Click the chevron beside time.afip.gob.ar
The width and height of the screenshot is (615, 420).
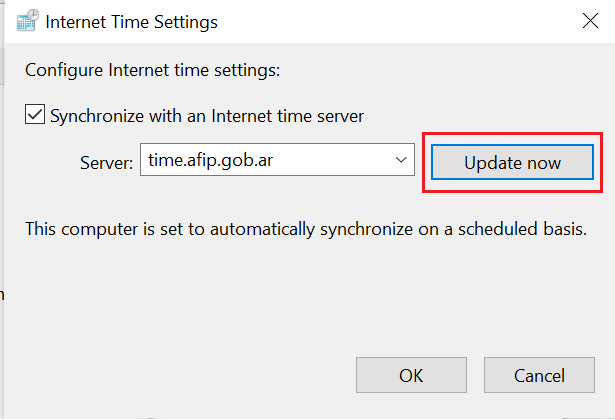coord(401,160)
